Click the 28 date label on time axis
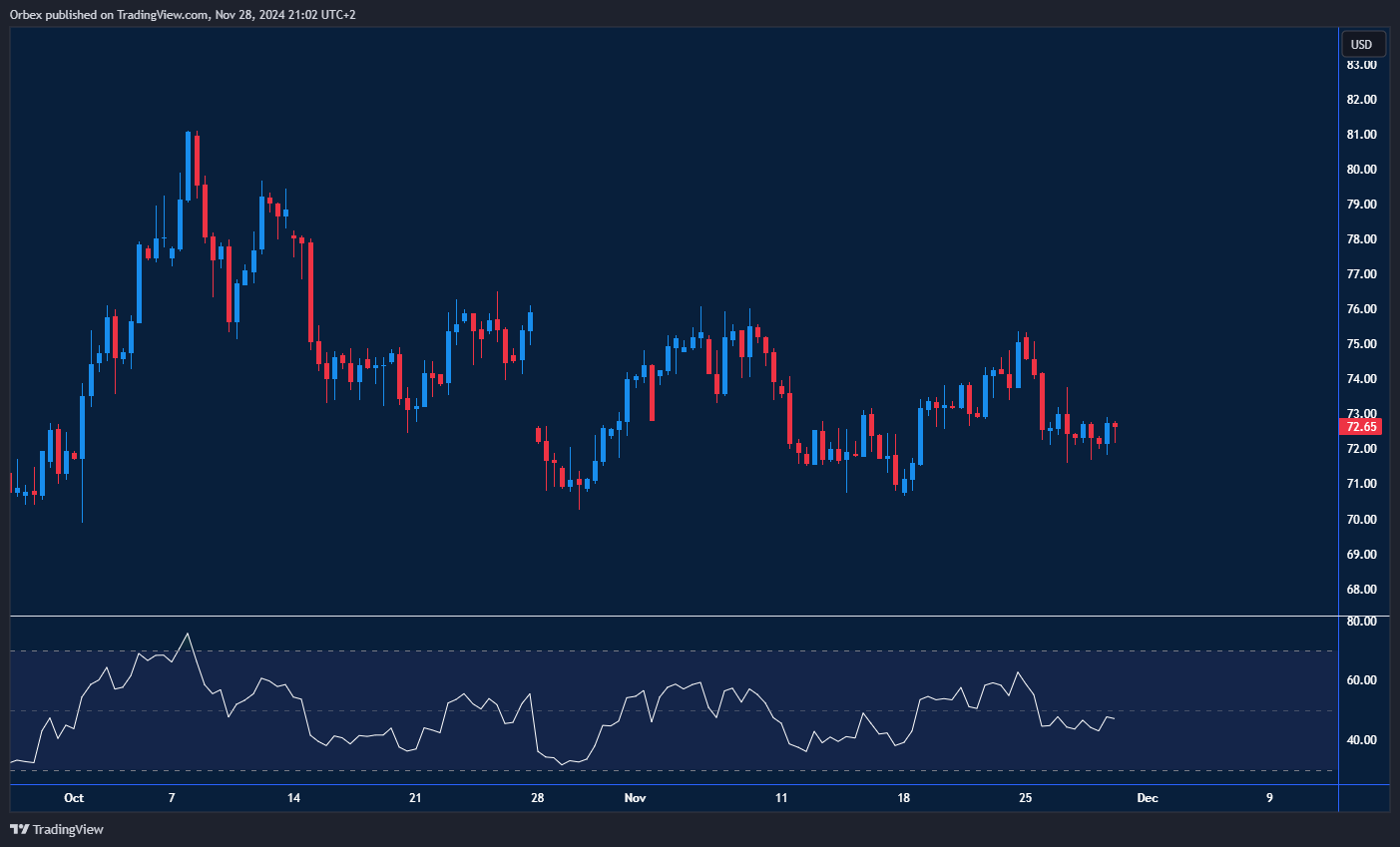The image size is (1400, 847). (537, 798)
